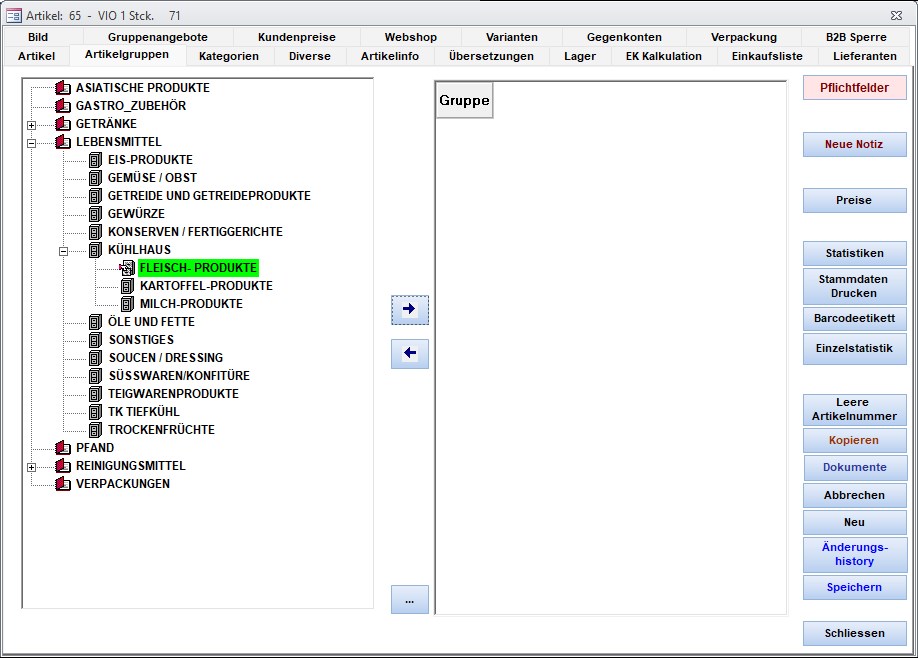The height and width of the screenshot is (658, 918).
Task: Click the icon beside FLEISCH- PRODUKTE
Action: [x=127, y=268]
